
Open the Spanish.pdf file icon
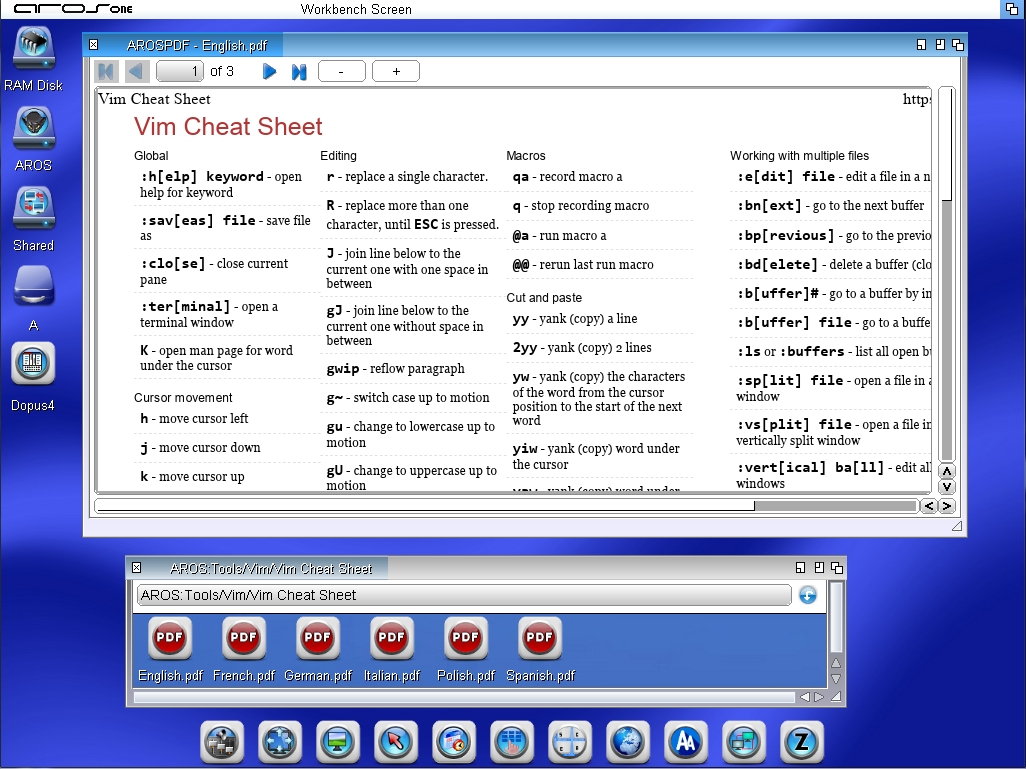(x=539, y=638)
